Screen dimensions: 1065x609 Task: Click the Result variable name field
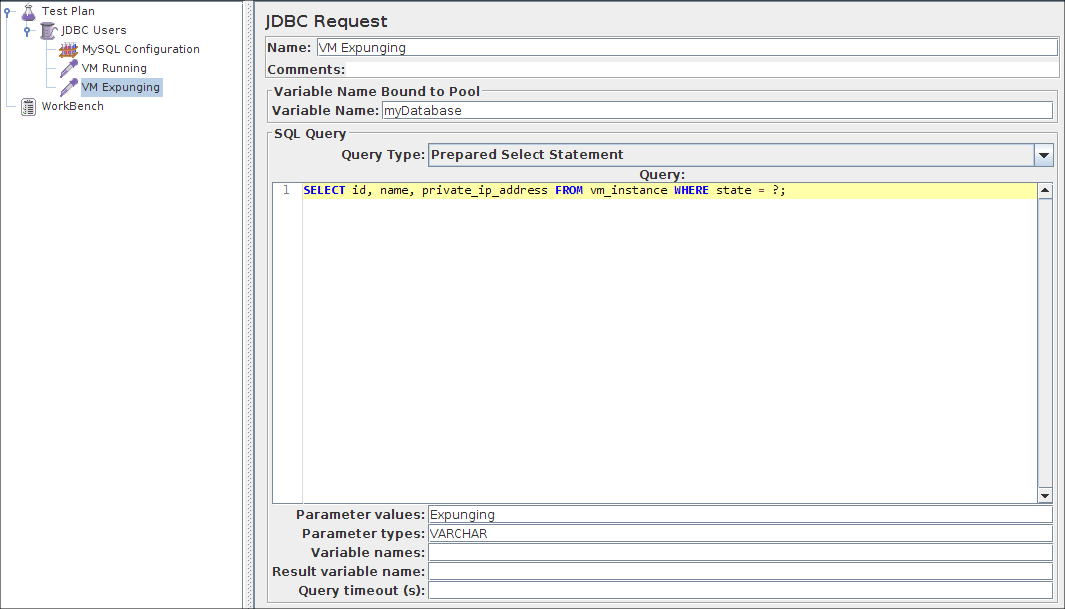(739, 572)
